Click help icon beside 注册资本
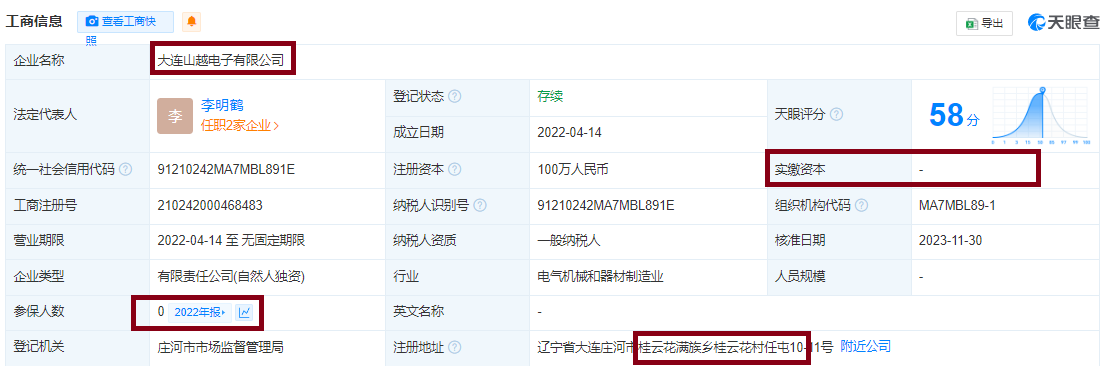1106x366 pixels. [x=455, y=169]
